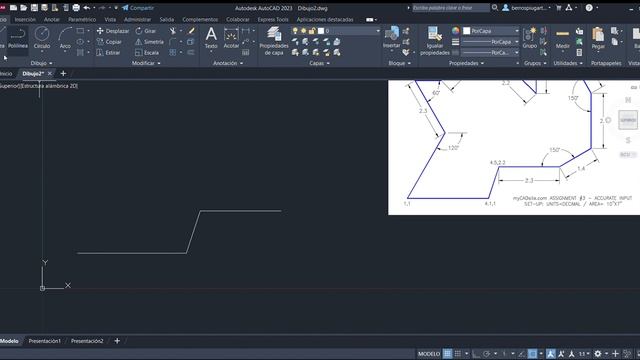Toggle object snap in status bar
This screenshot has width=640, height=360.
pyautogui.click(x=532, y=353)
